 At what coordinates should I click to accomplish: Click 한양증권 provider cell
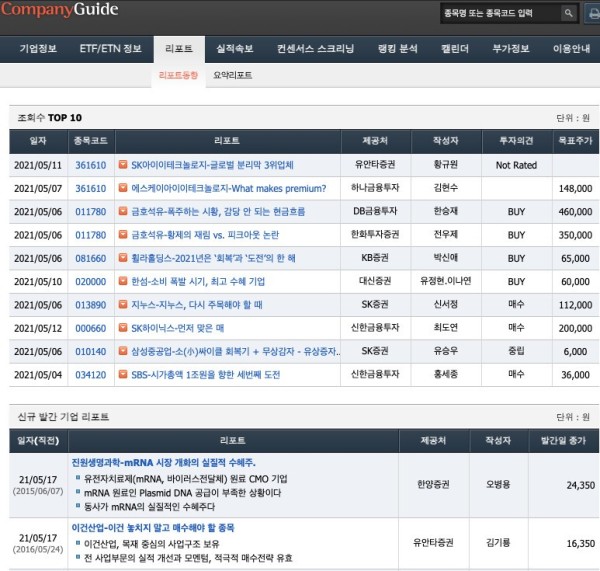tap(433, 485)
